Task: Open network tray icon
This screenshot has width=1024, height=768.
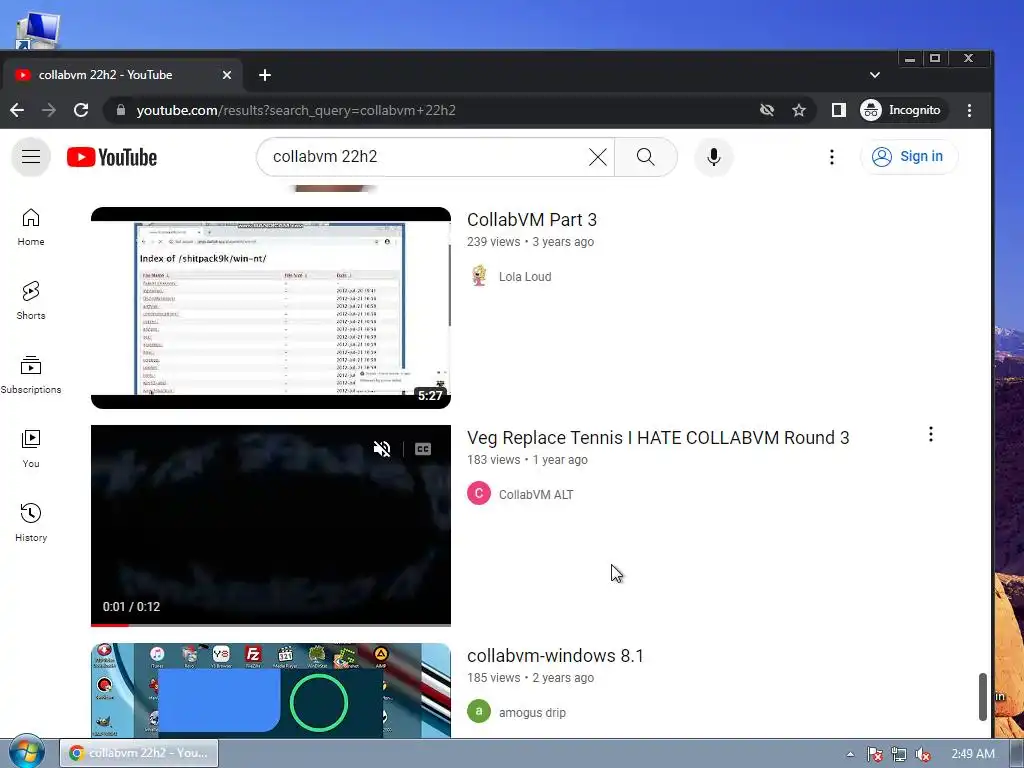Action: pos(899,754)
